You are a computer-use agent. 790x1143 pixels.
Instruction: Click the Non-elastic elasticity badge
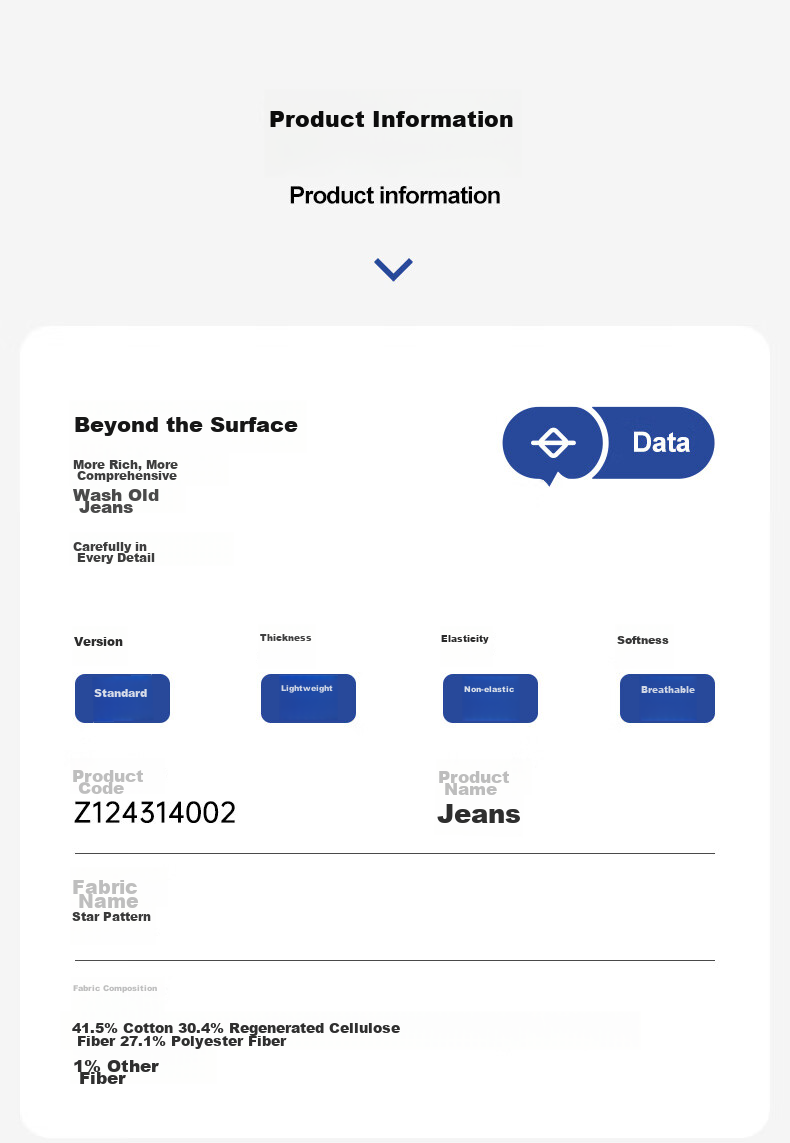click(490, 698)
